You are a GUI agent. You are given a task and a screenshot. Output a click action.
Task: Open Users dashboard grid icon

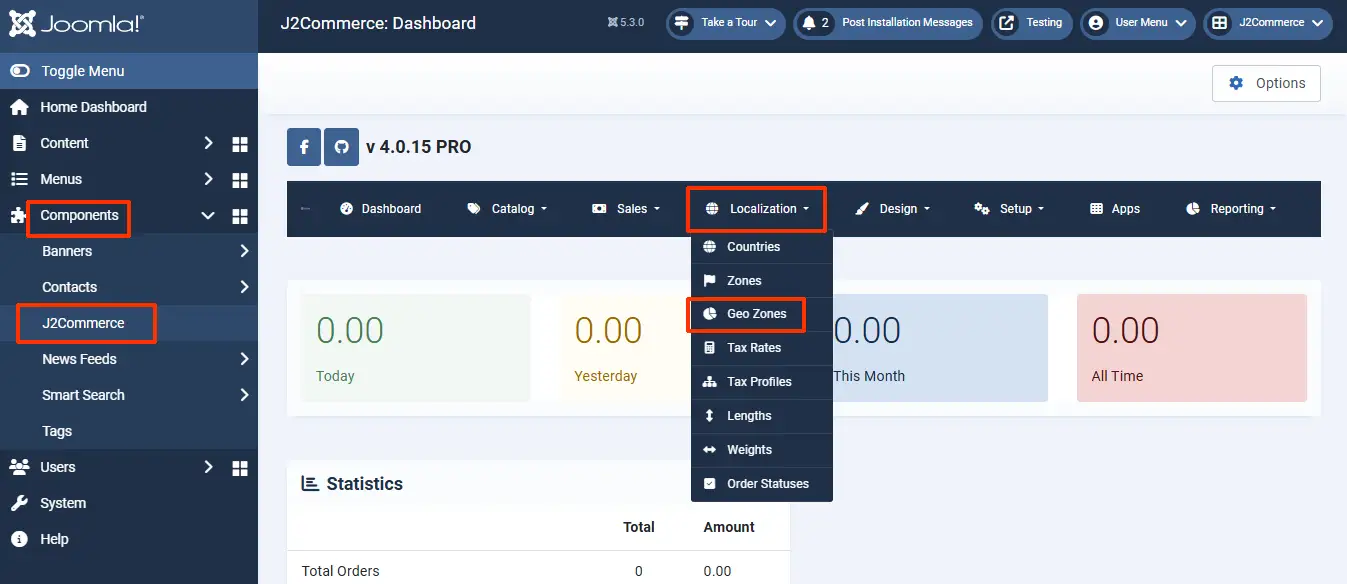pyautogui.click(x=240, y=468)
